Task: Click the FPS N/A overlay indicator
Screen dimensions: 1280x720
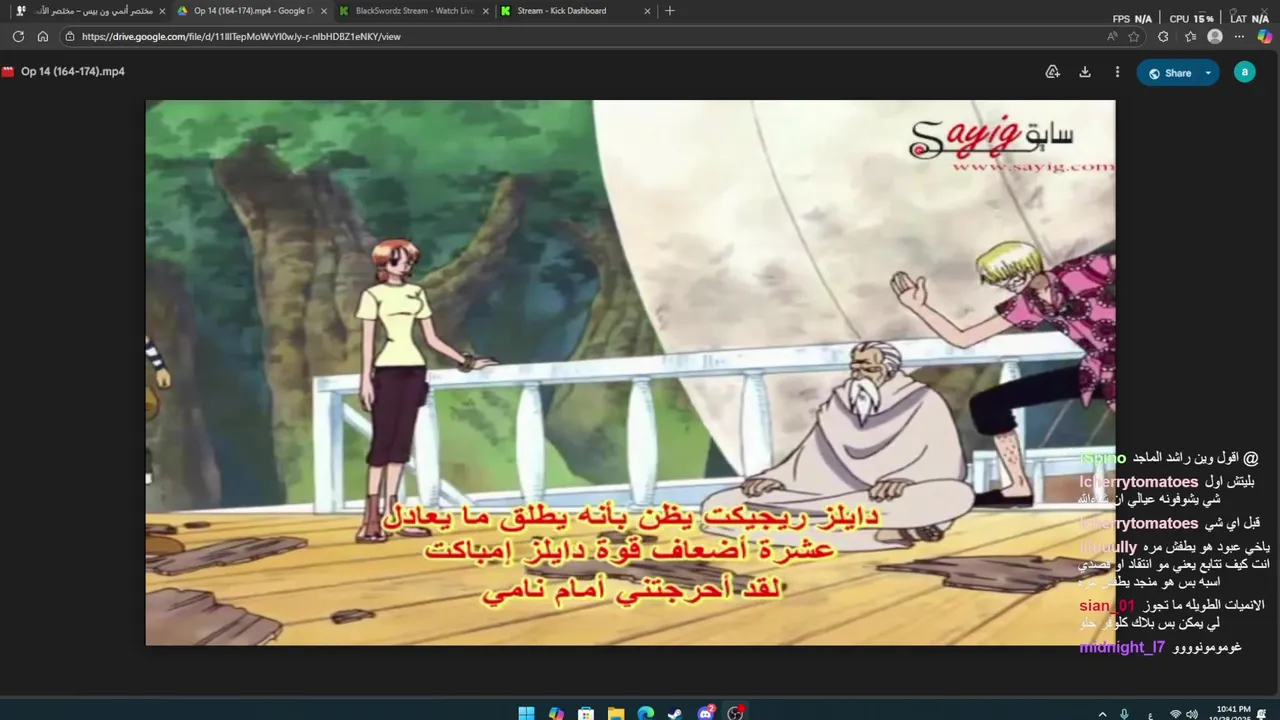Action: (1132, 19)
